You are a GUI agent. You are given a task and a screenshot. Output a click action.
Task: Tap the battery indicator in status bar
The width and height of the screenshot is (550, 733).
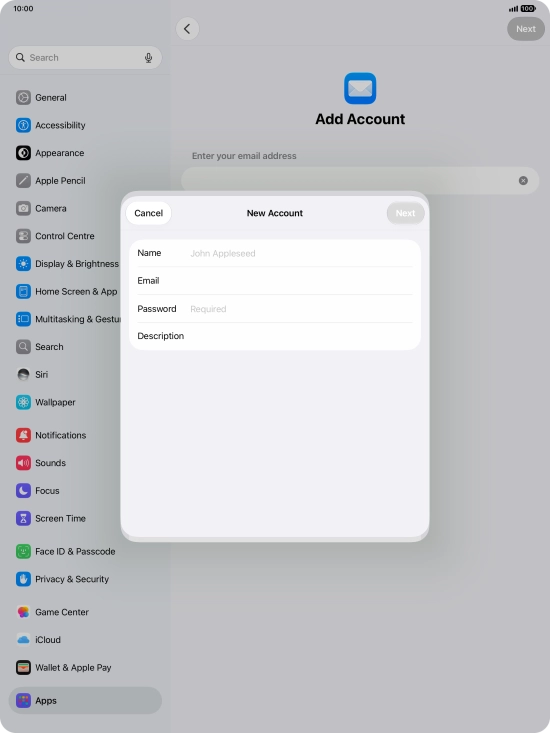528,8
